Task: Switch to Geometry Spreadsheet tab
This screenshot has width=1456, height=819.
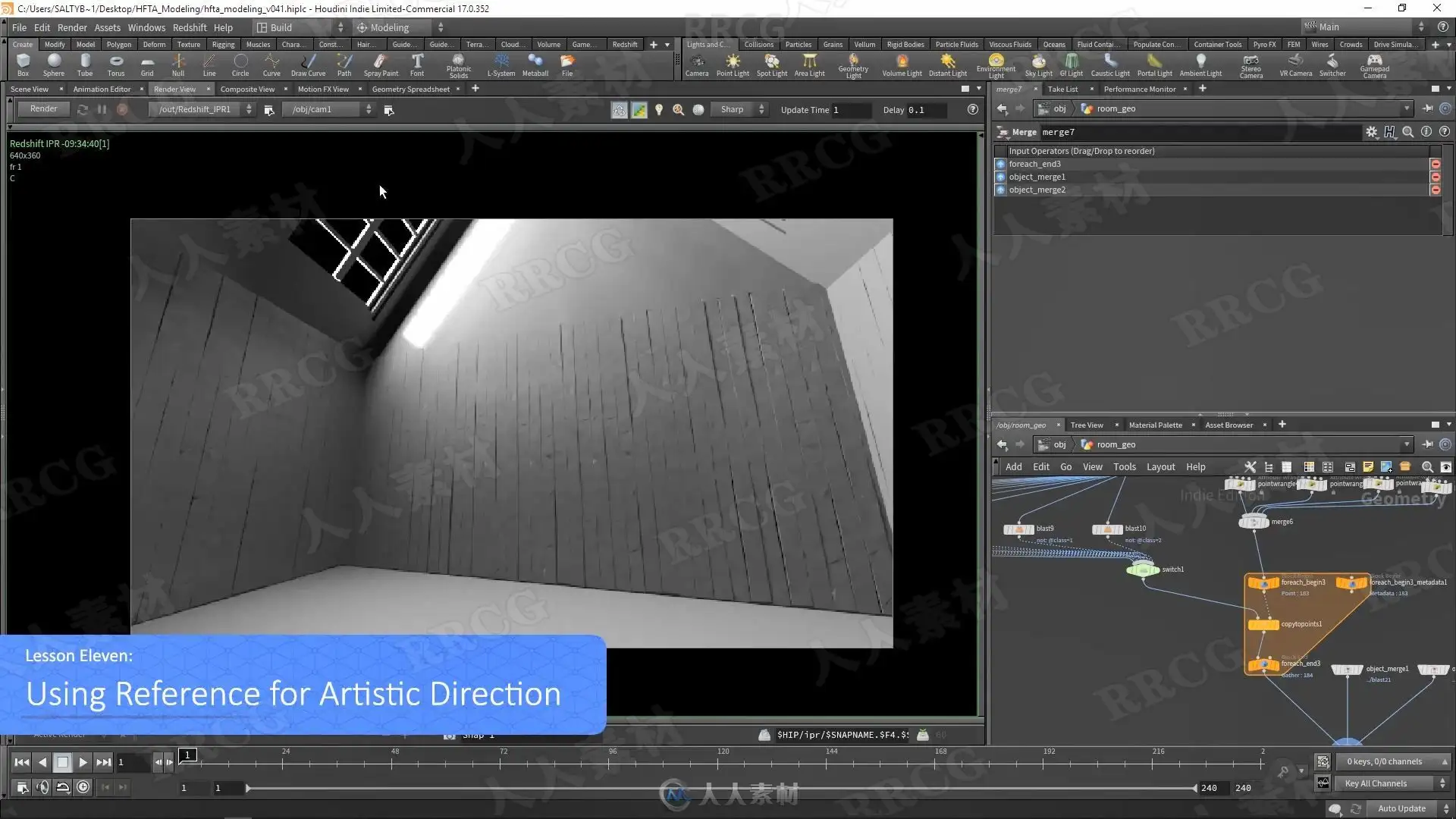Action: pos(410,89)
